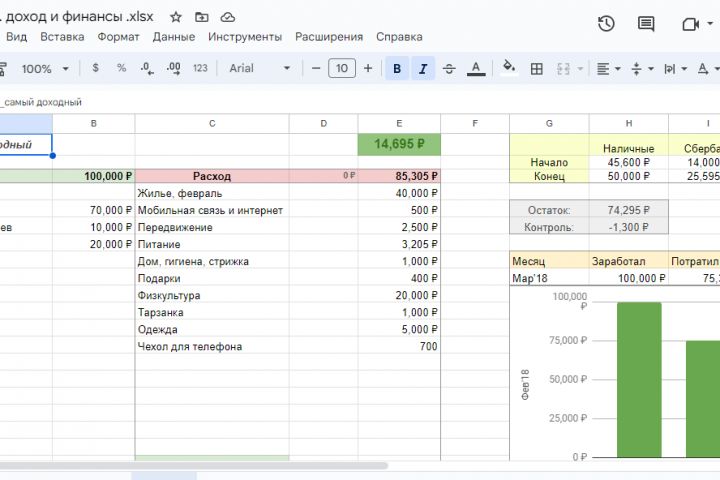
Task: Select column F header
Action: [x=475, y=124]
